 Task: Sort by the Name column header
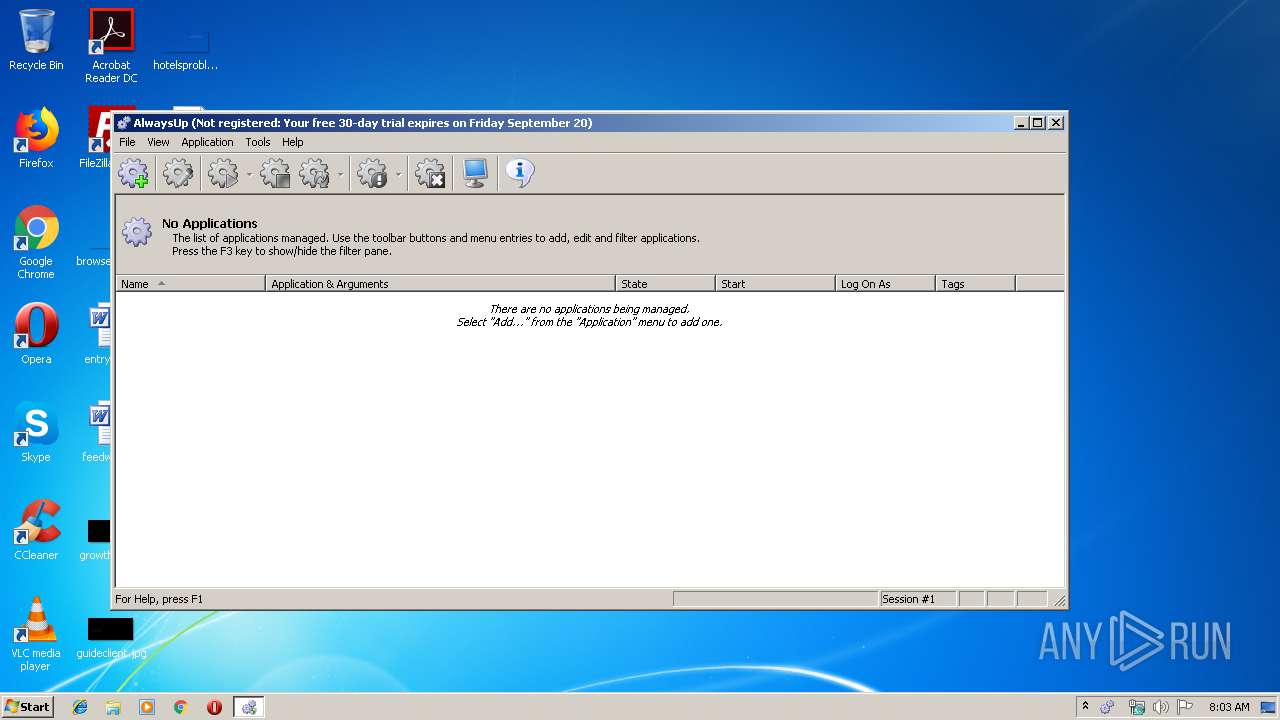click(191, 284)
